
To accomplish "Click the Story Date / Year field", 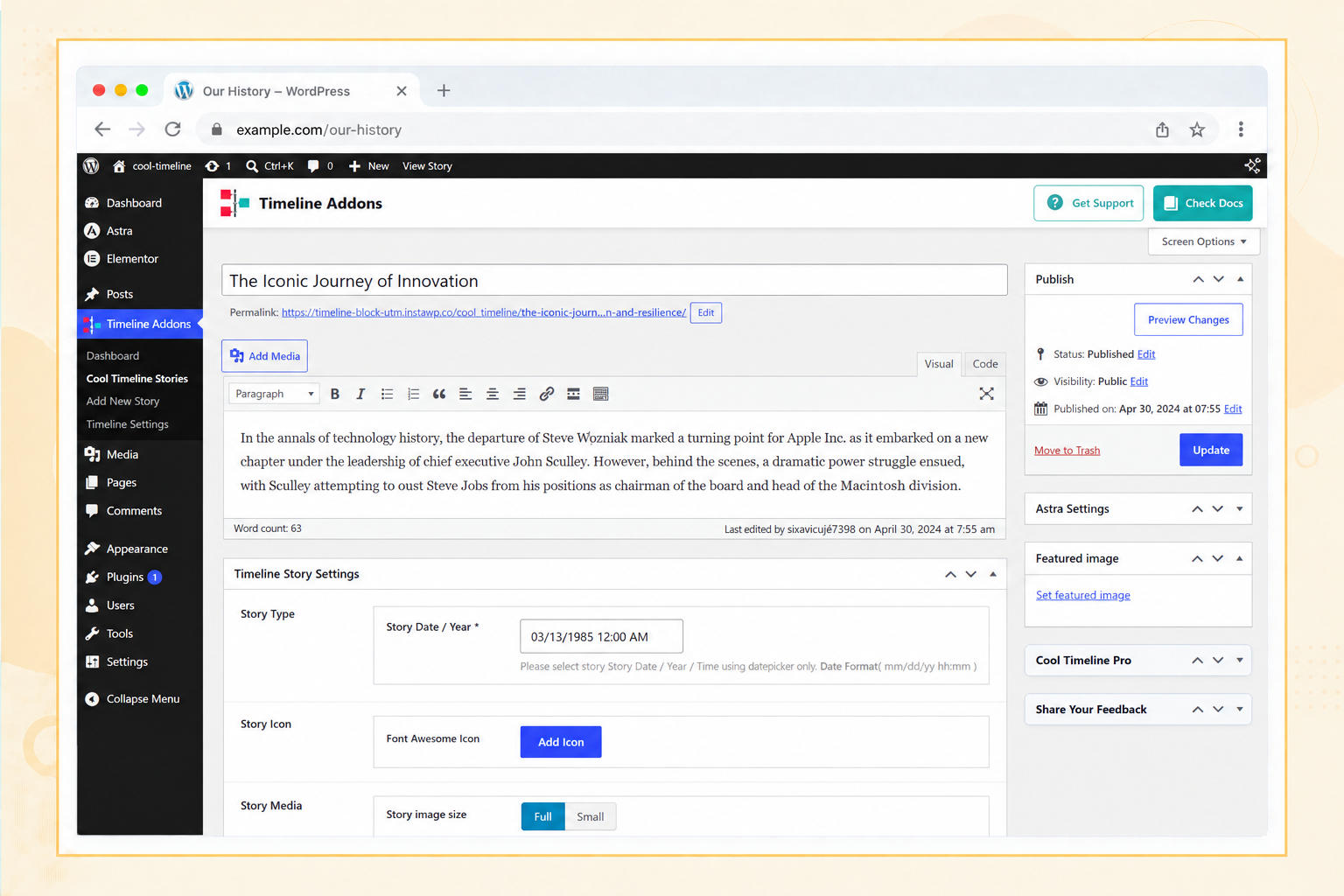I will (601, 636).
